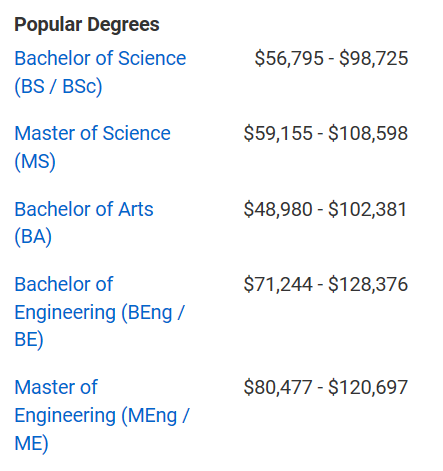Screen dimensions: 443x471
Task: Click the (MS) abbreviation text
Action: pyautogui.click(x=35, y=161)
